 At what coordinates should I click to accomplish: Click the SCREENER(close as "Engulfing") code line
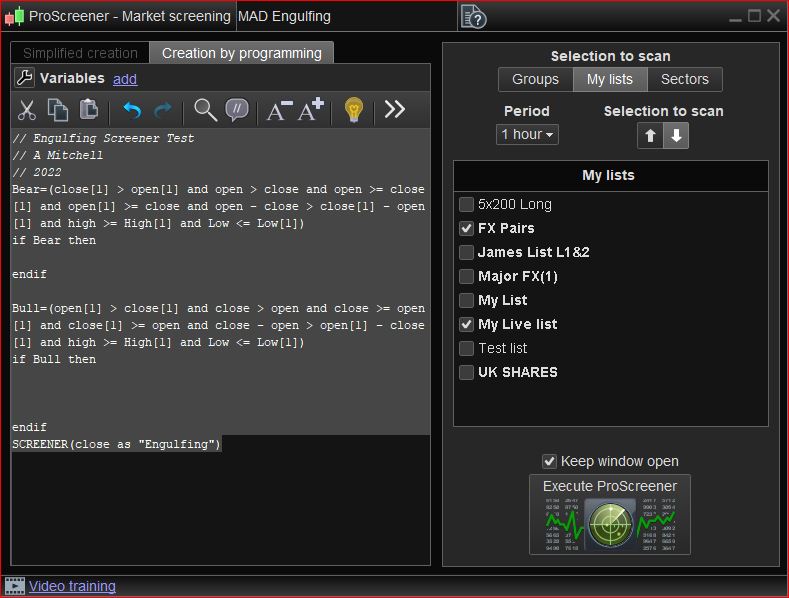(116, 444)
